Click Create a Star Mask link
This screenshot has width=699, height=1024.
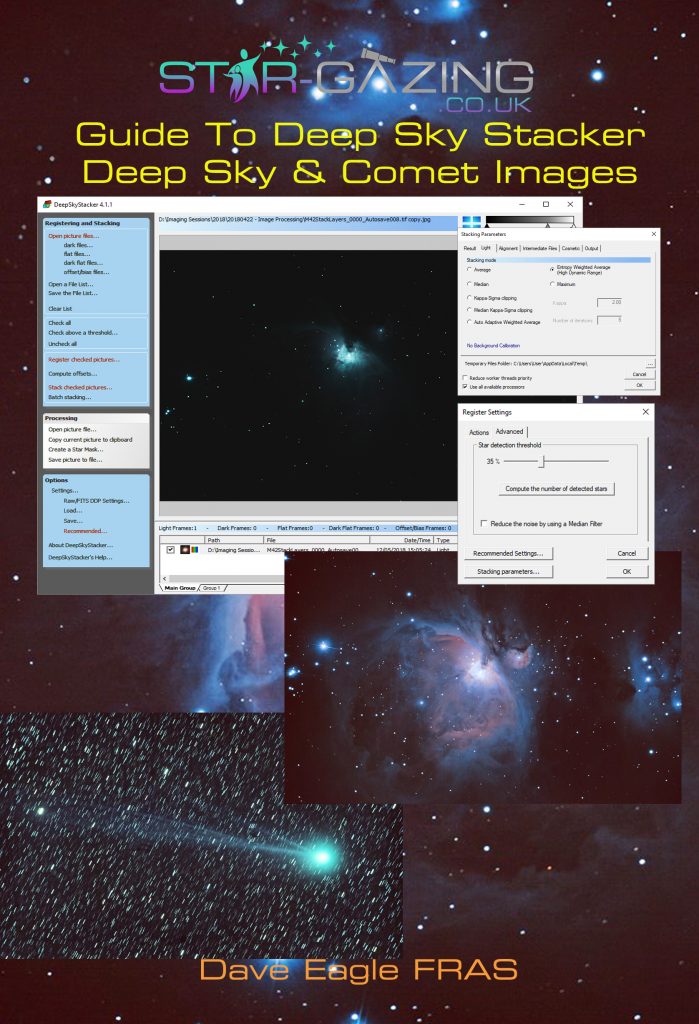[x=75, y=449]
